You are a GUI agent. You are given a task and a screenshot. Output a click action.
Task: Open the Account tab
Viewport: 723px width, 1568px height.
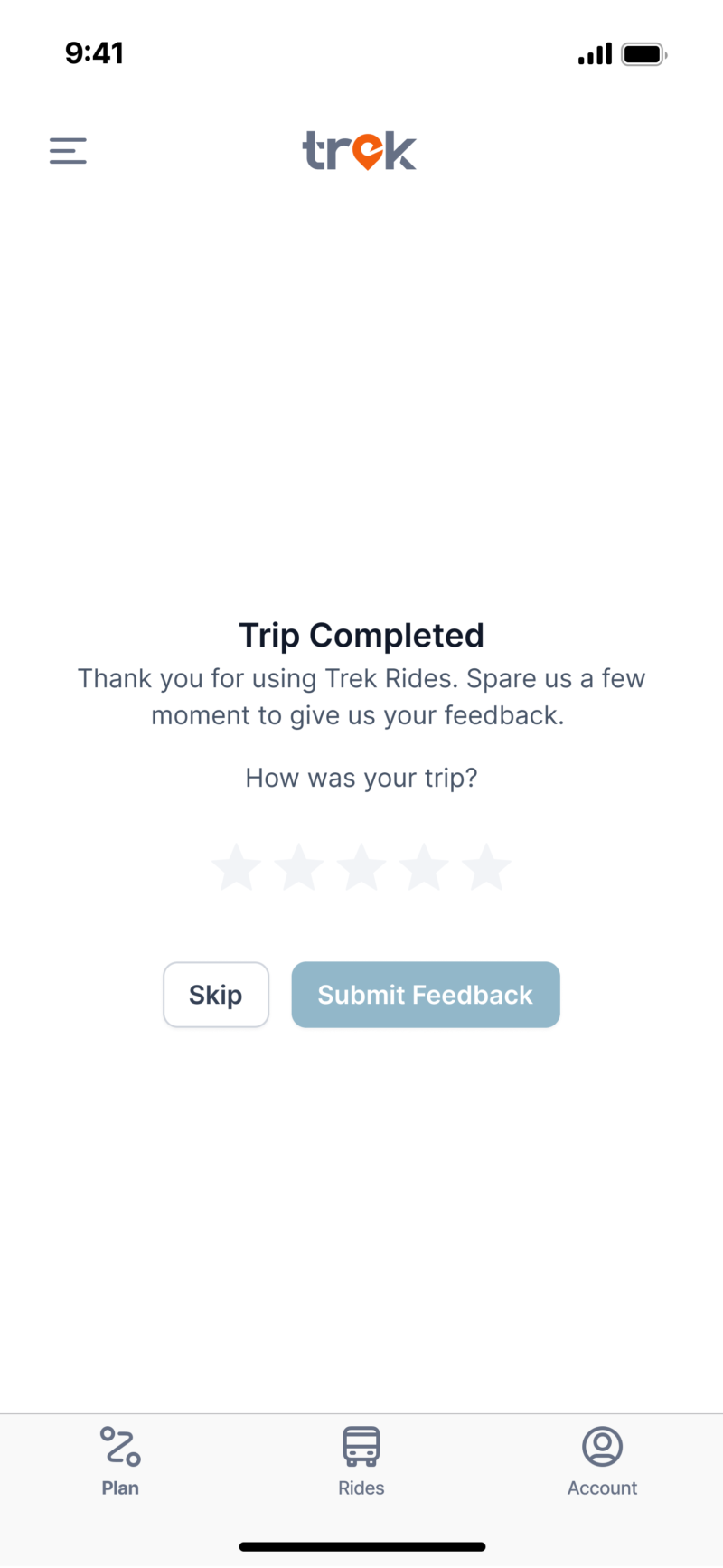[x=602, y=1459]
